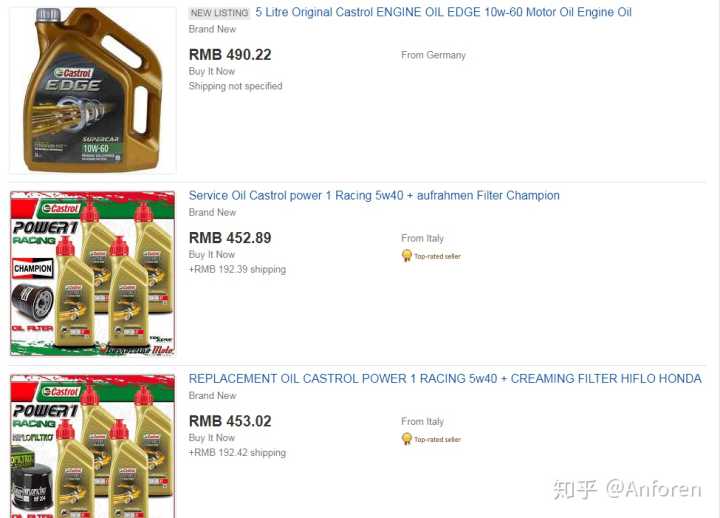This screenshot has width=720, height=518.
Task: Click the NEW LISTING label badge
Action: coord(219,13)
